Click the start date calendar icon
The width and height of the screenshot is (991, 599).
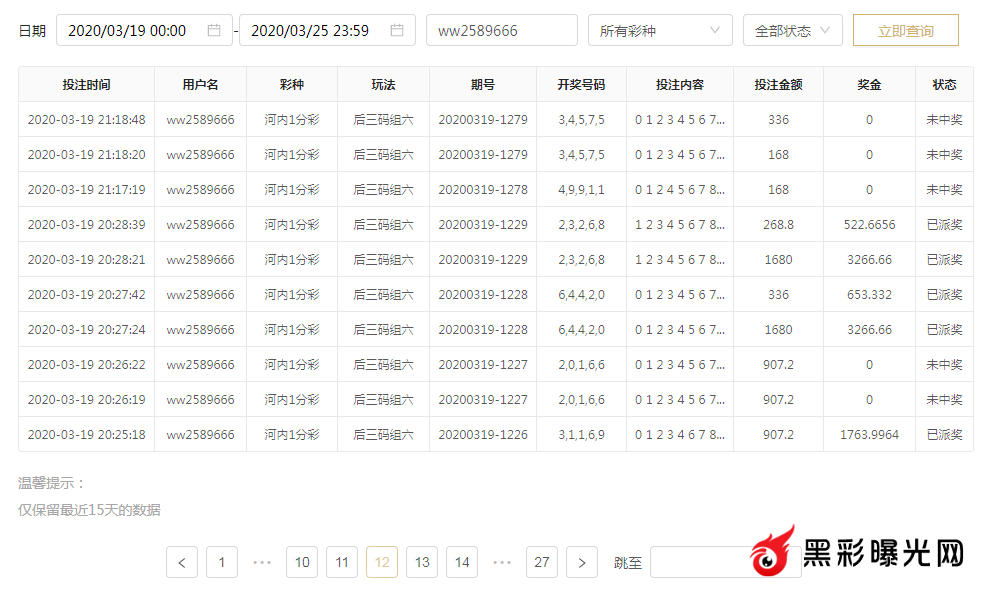click(x=214, y=31)
